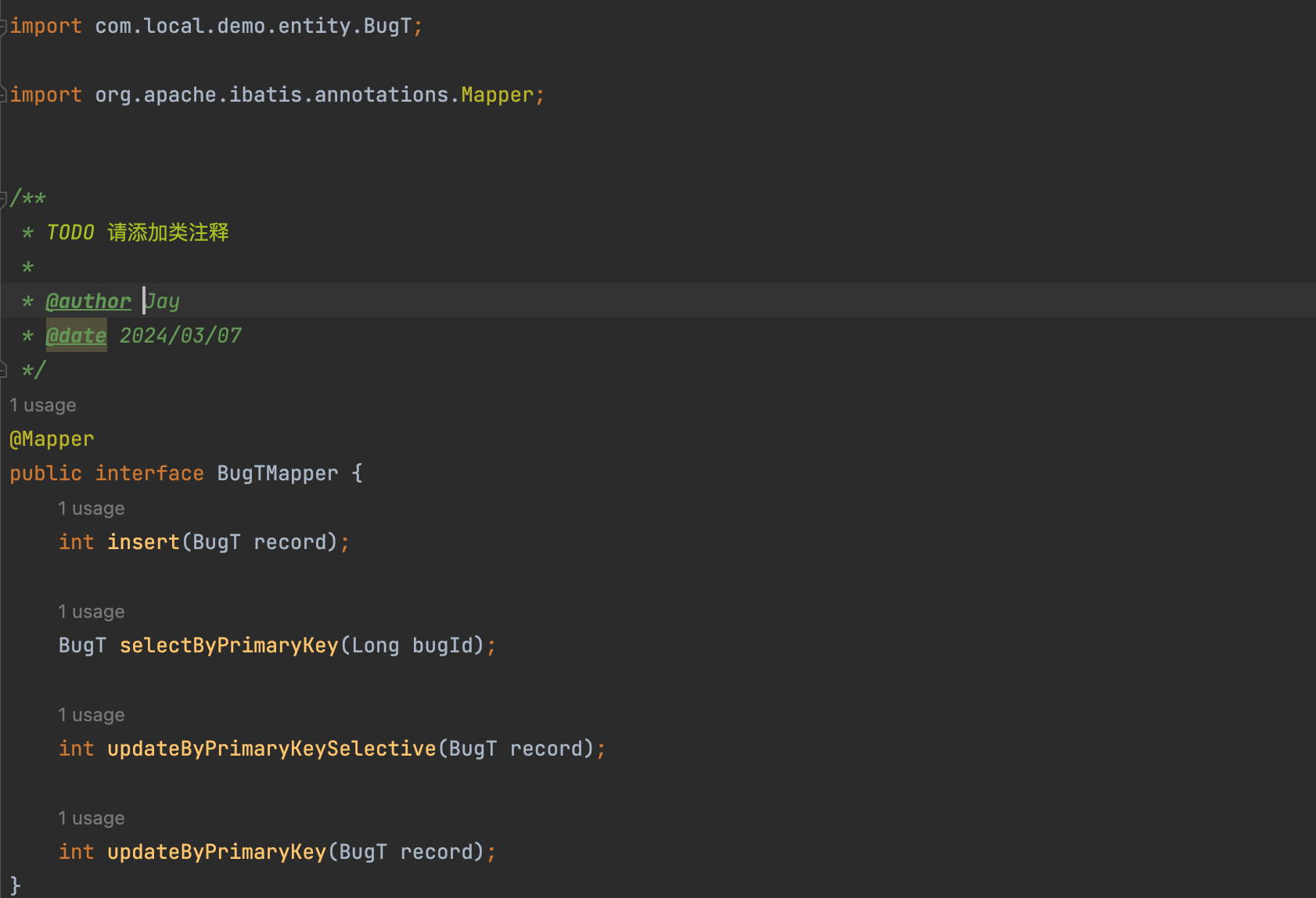The height and width of the screenshot is (898, 1316).
Task: Click Mapper in the ibatis import statement
Action: pos(497,95)
